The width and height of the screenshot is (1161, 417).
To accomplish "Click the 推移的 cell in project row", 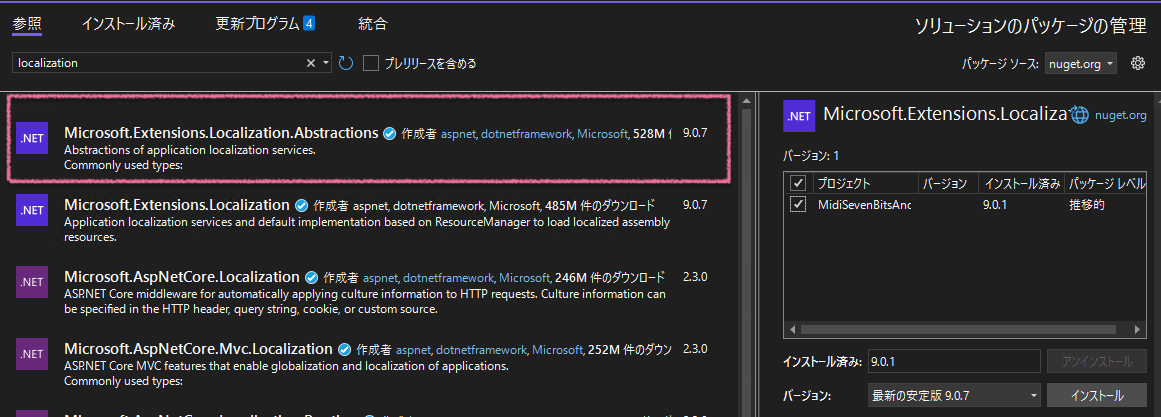I will [1088, 205].
